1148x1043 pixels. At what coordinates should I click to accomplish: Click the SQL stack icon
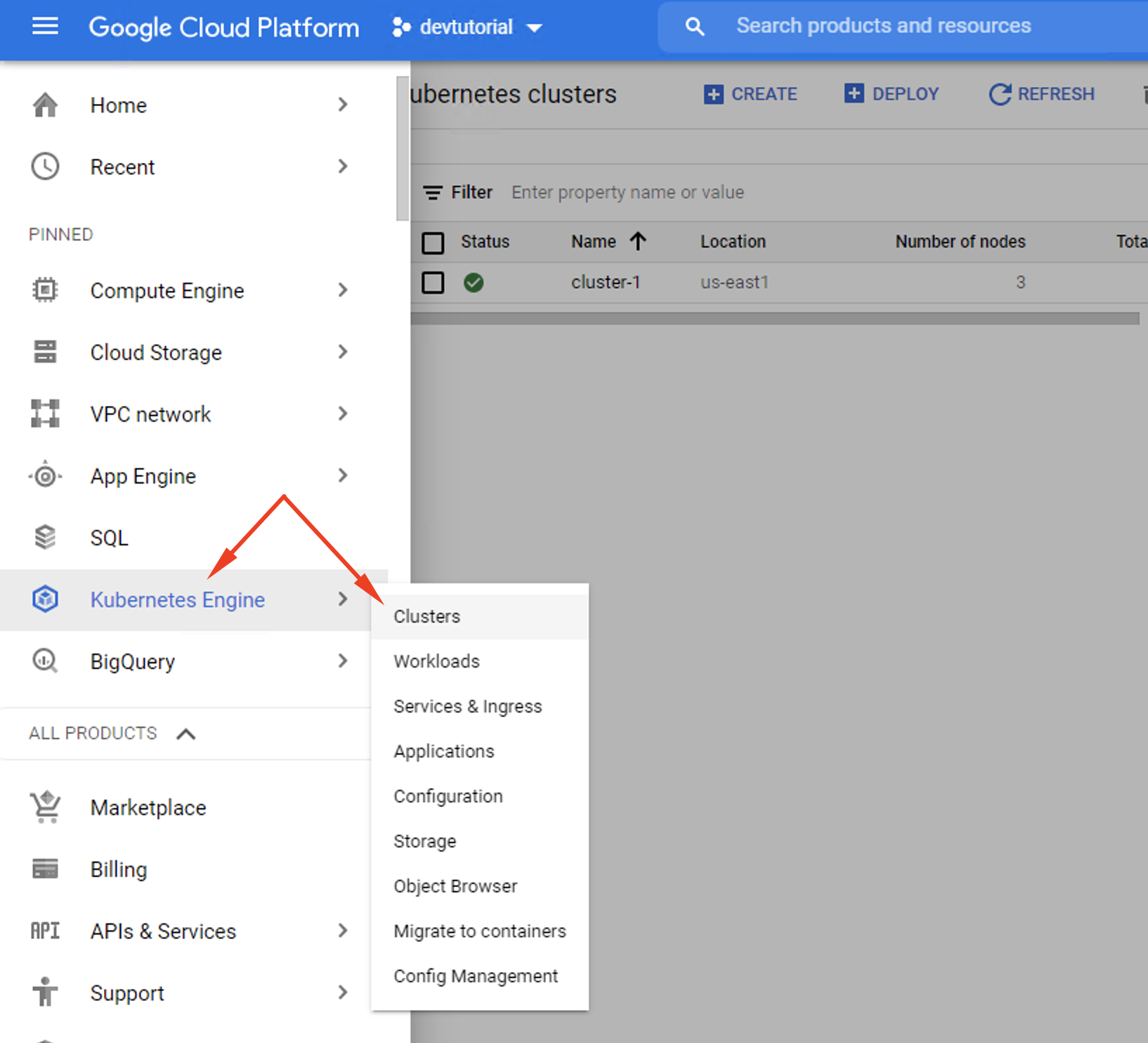pyautogui.click(x=45, y=537)
